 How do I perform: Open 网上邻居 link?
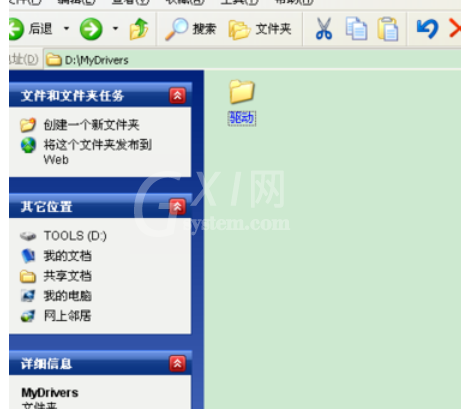68,315
